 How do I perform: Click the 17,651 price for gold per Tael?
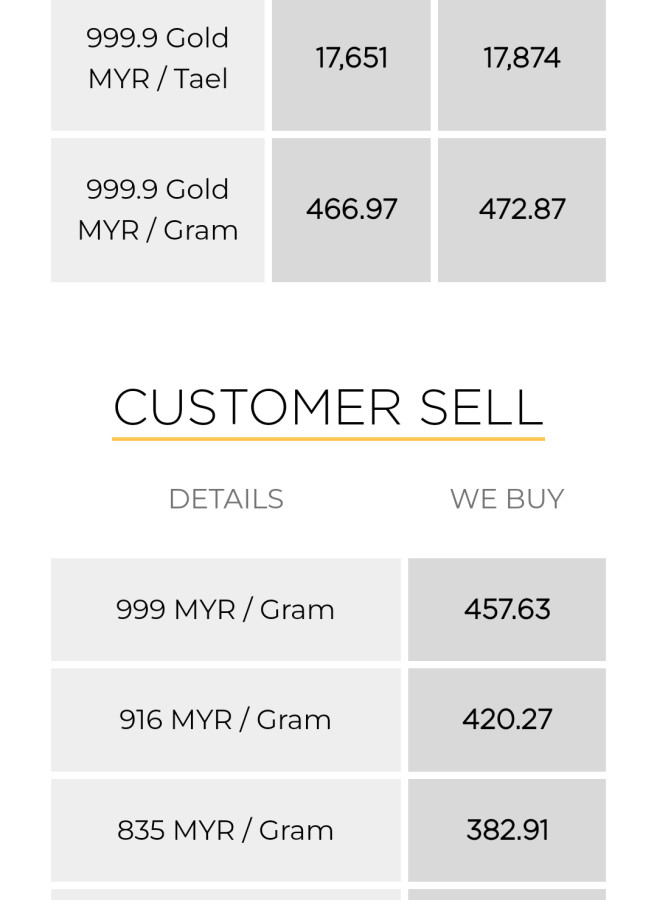click(x=351, y=58)
